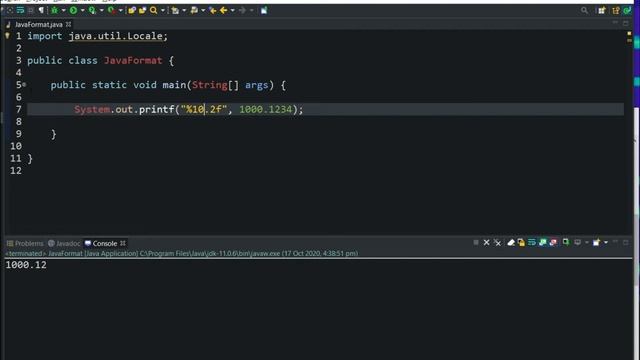Open the External Tools dropdown arrow
Viewport: 640px width, 360px height.
click(120, 10)
